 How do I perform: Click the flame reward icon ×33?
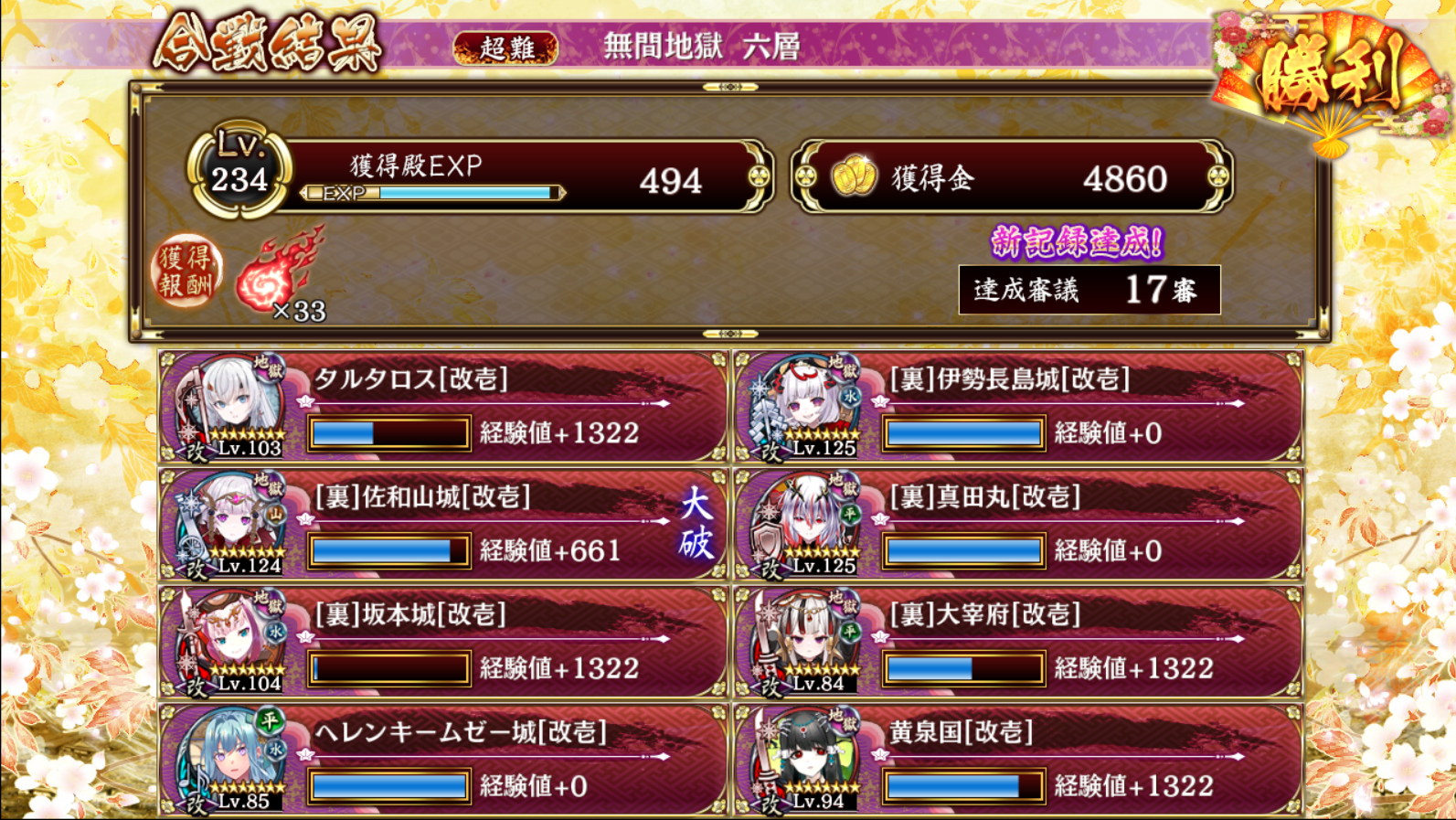pos(281,273)
